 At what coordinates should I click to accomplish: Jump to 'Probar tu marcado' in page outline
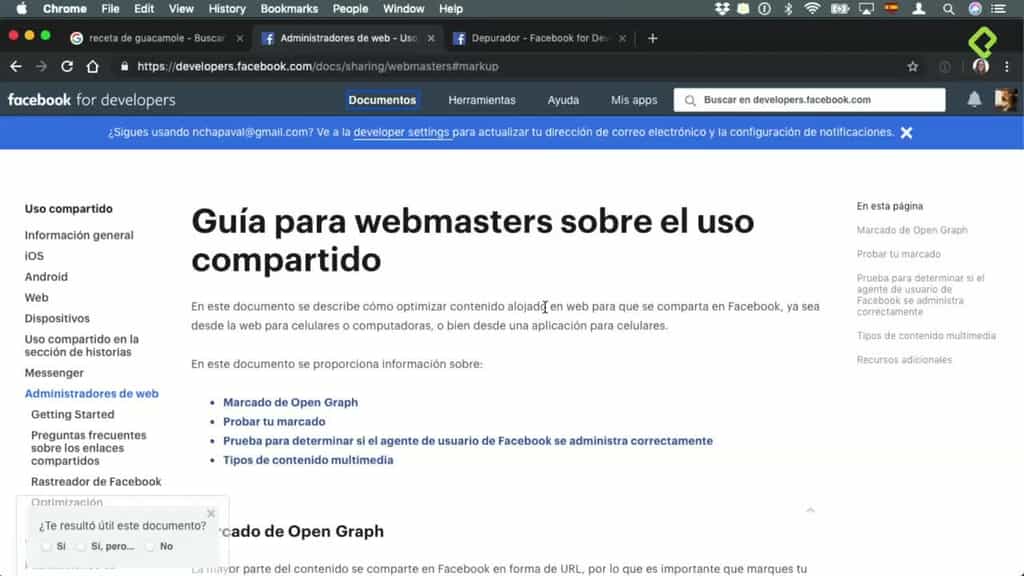click(899, 254)
